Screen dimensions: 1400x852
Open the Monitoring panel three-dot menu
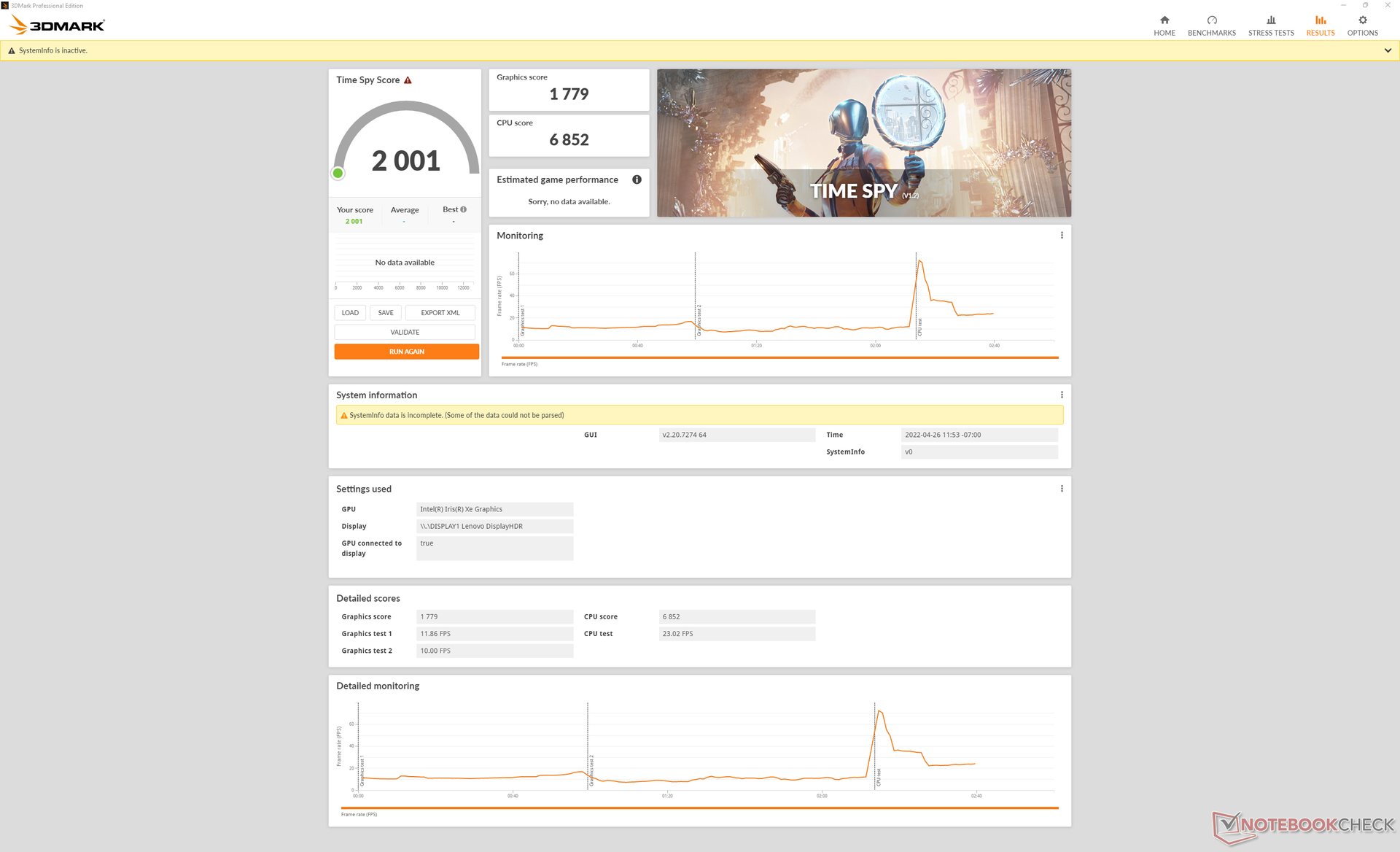(x=1061, y=236)
